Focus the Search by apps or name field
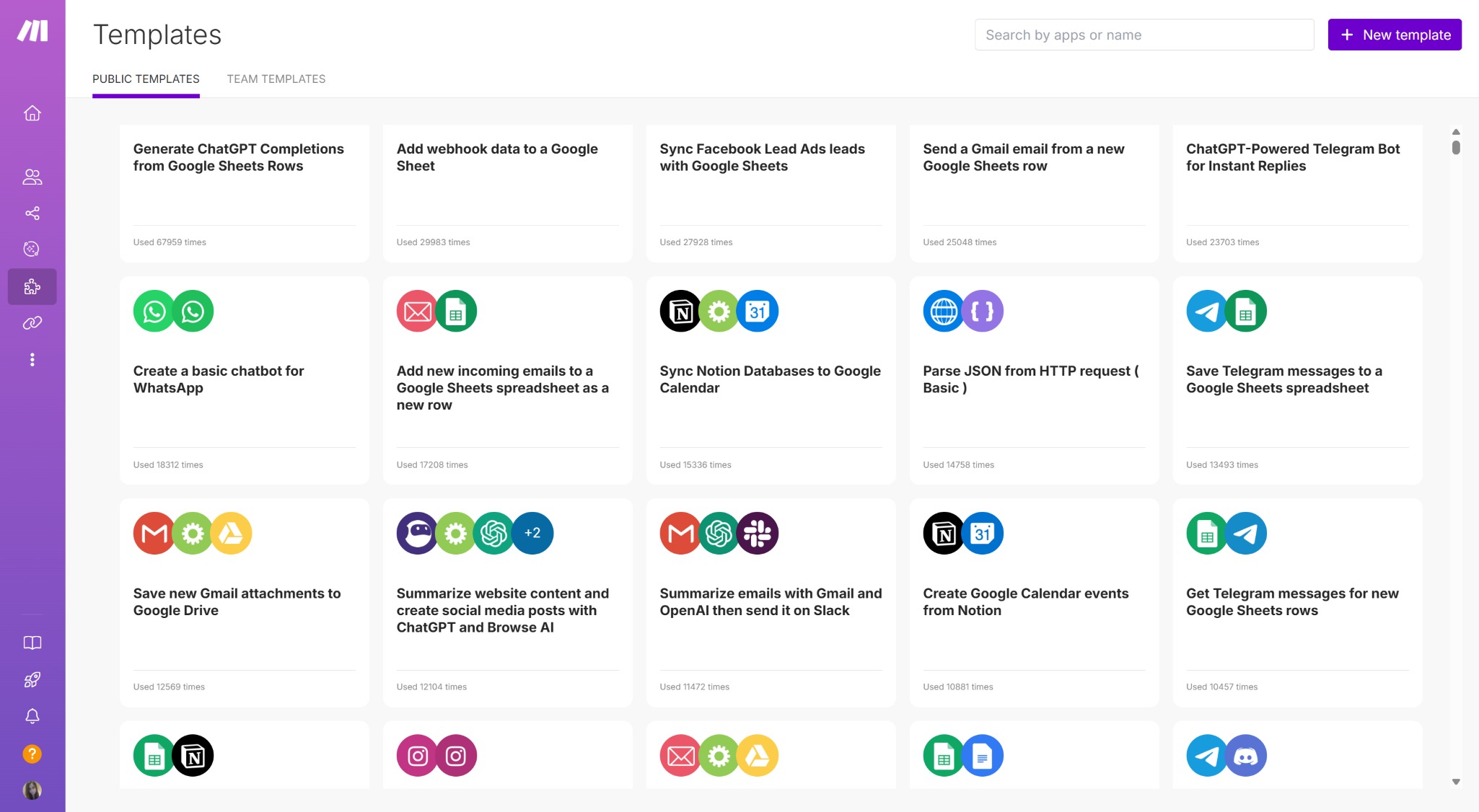The height and width of the screenshot is (812, 1479). 1144,35
